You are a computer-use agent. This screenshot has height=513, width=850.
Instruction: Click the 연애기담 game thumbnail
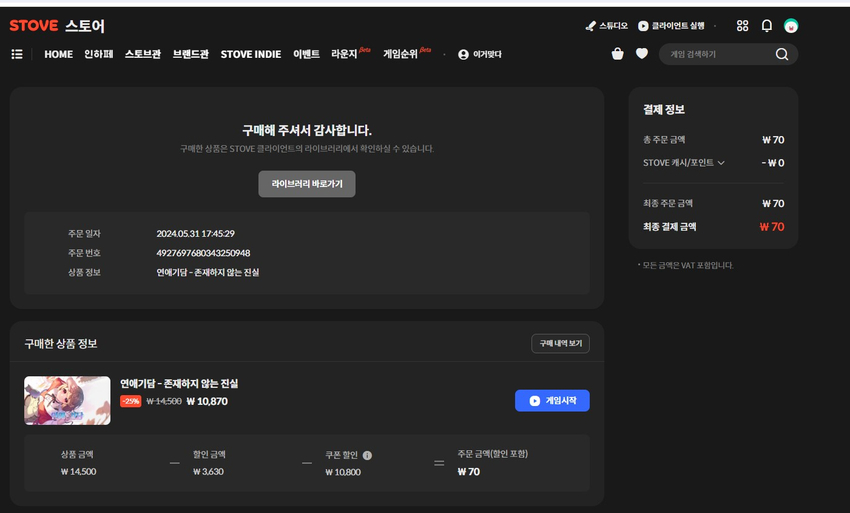67,400
